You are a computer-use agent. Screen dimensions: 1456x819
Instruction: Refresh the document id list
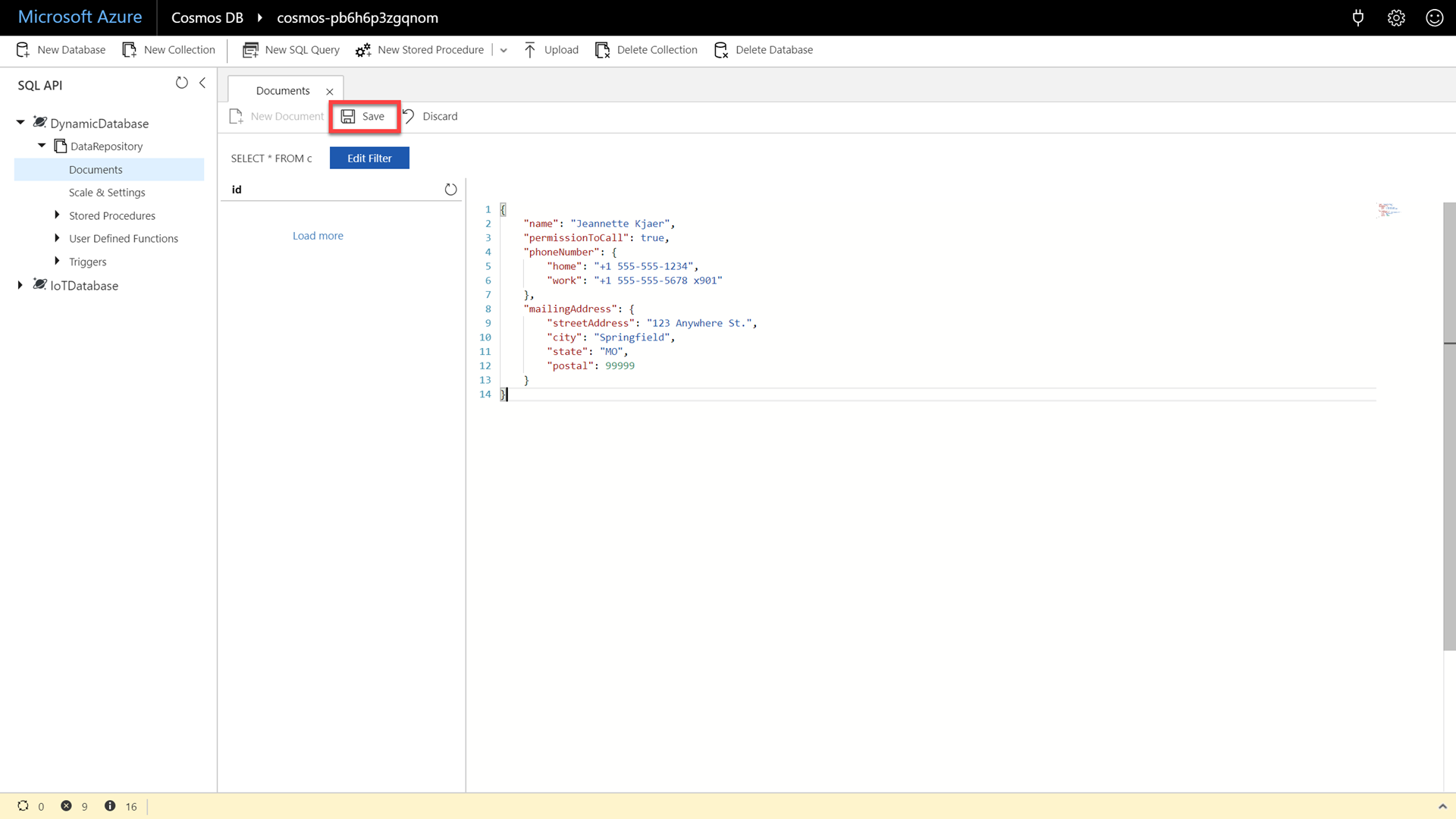pyautogui.click(x=450, y=190)
